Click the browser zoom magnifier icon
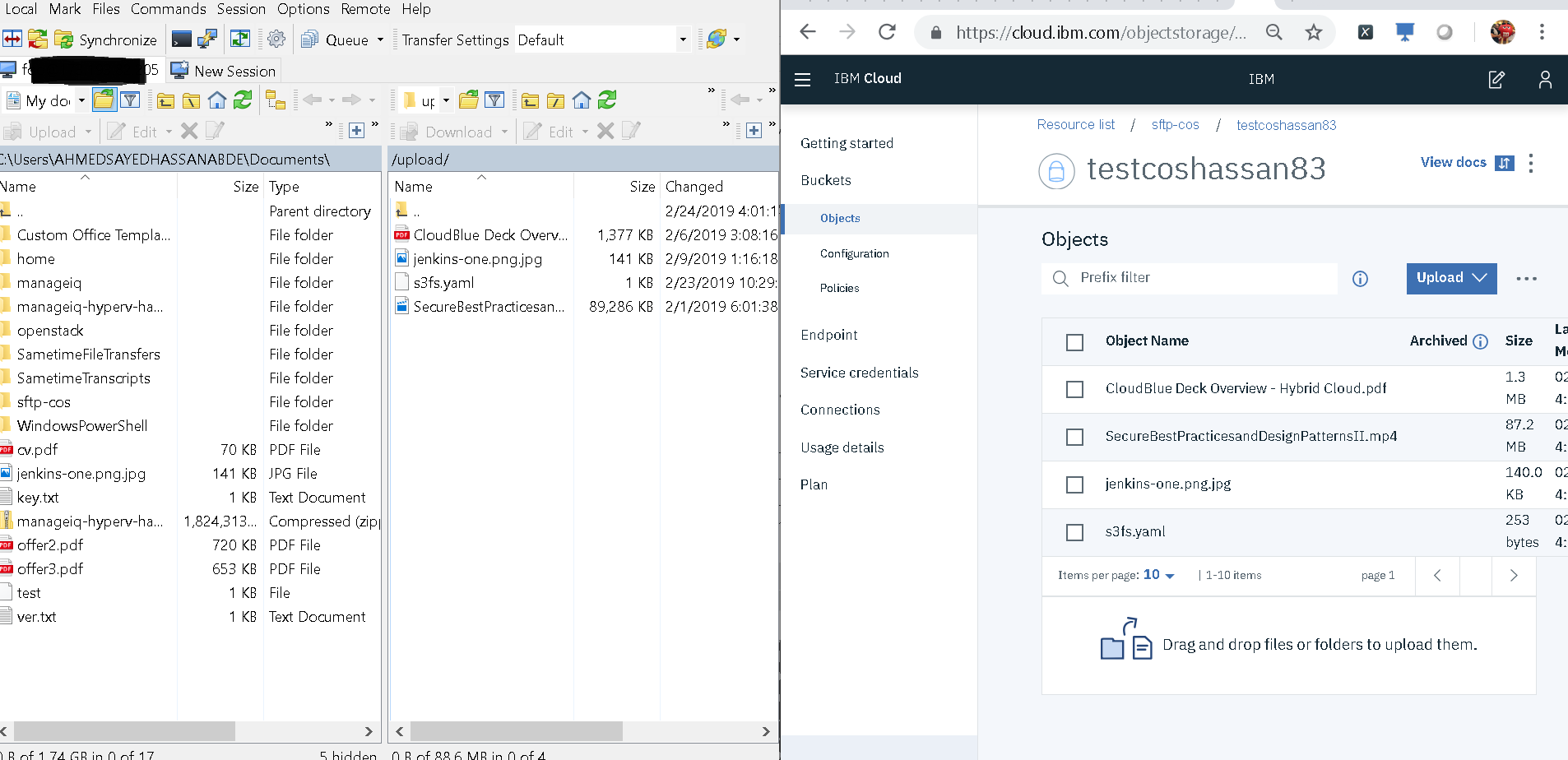Screen dimensions: 1568x760 coord(1274,32)
